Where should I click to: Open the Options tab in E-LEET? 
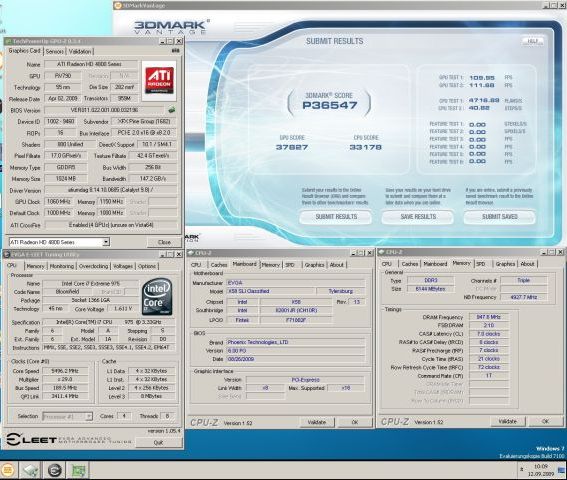pyautogui.click(x=147, y=266)
